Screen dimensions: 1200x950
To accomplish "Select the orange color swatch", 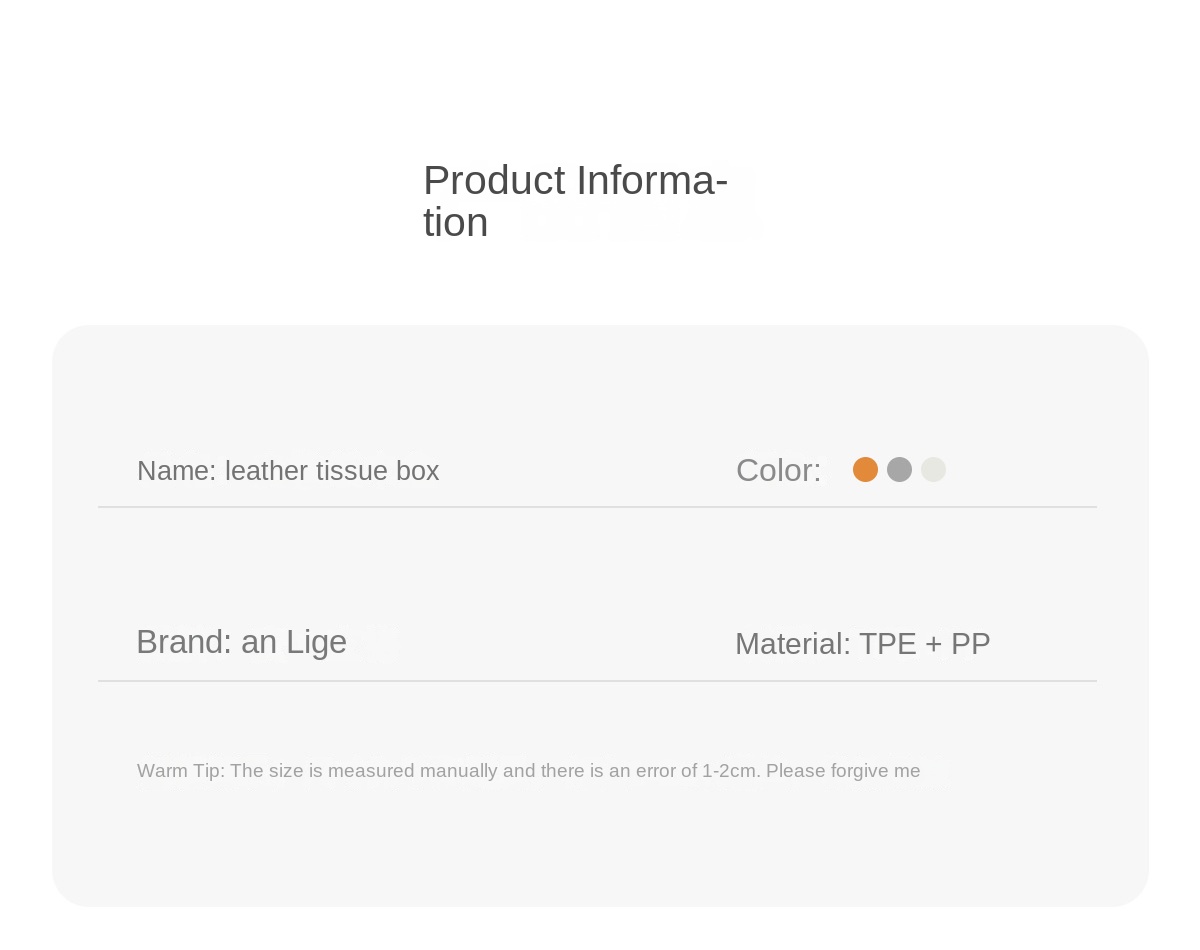I will [865, 469].
